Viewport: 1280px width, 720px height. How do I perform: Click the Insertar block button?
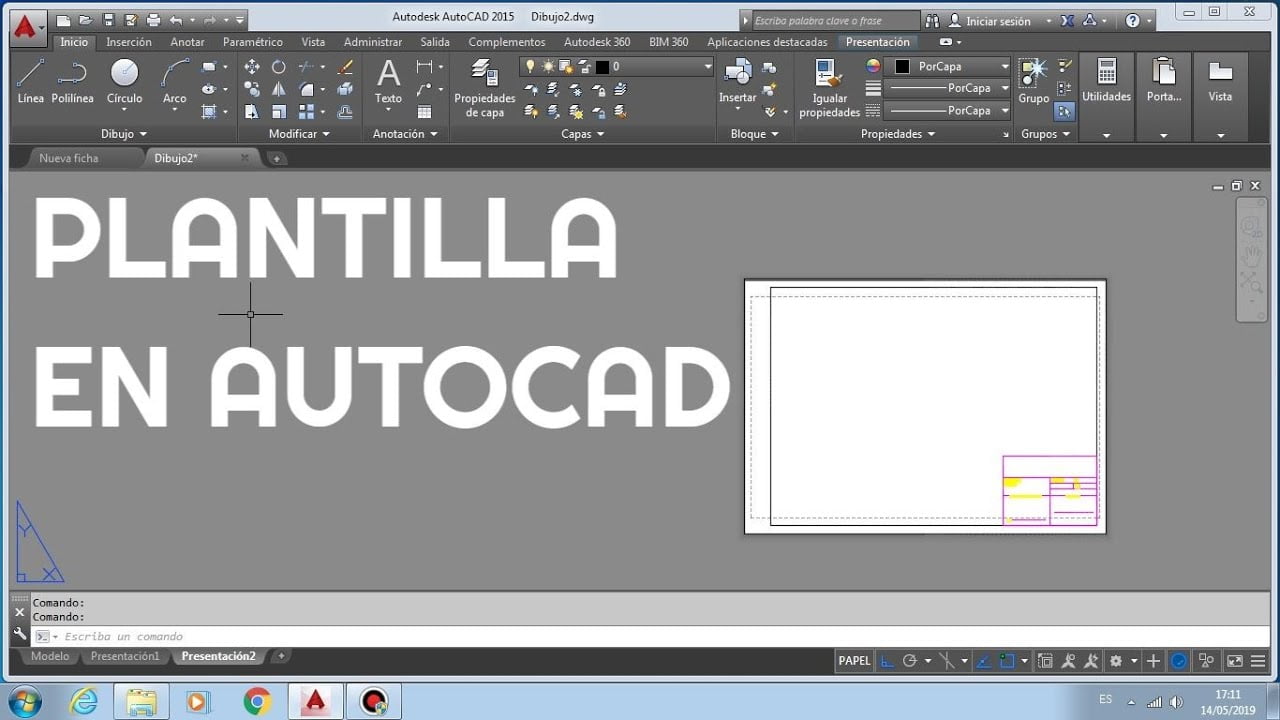738,82
